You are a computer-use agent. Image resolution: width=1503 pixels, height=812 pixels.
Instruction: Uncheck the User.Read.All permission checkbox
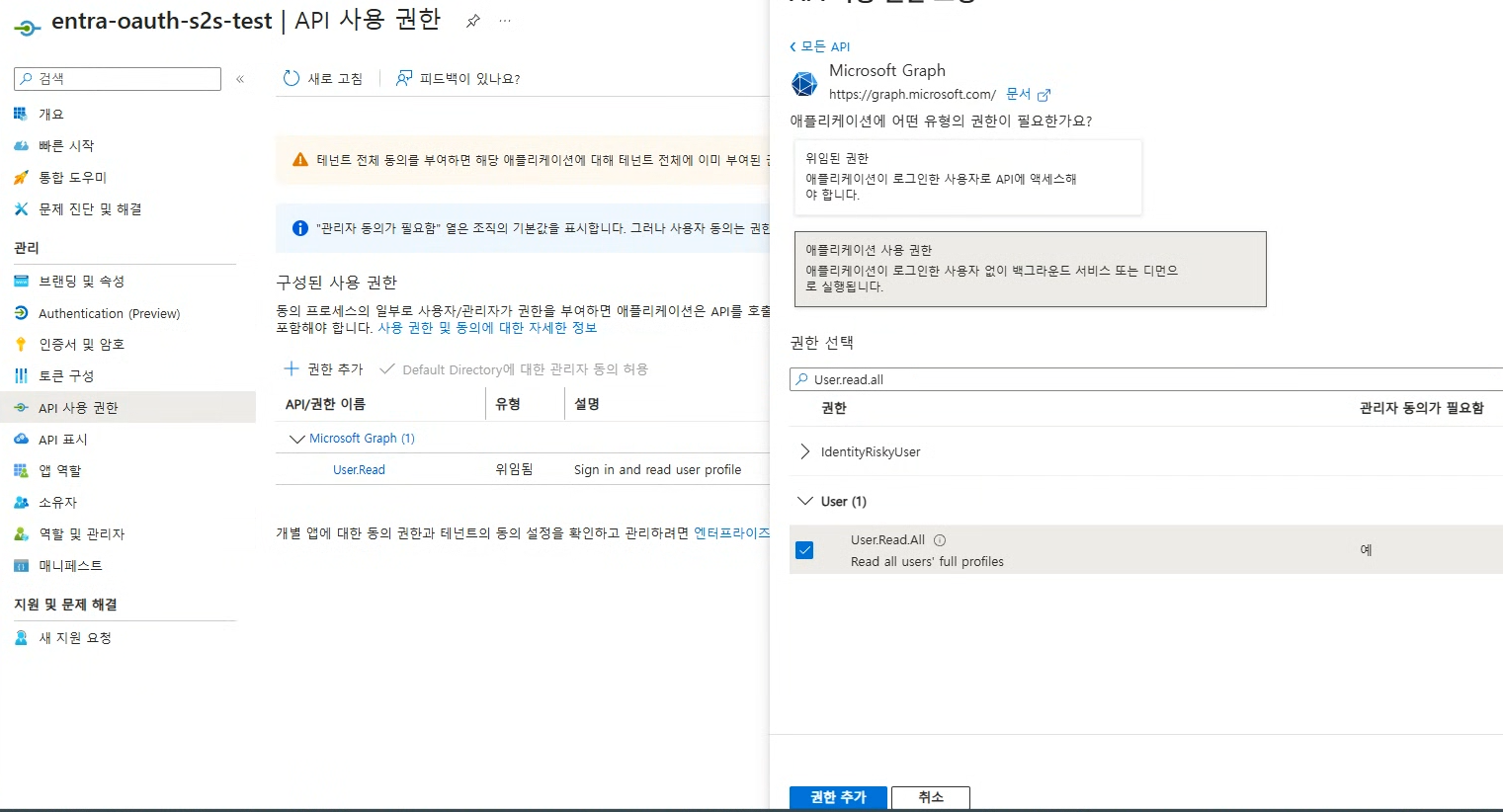tap(804, 550)
